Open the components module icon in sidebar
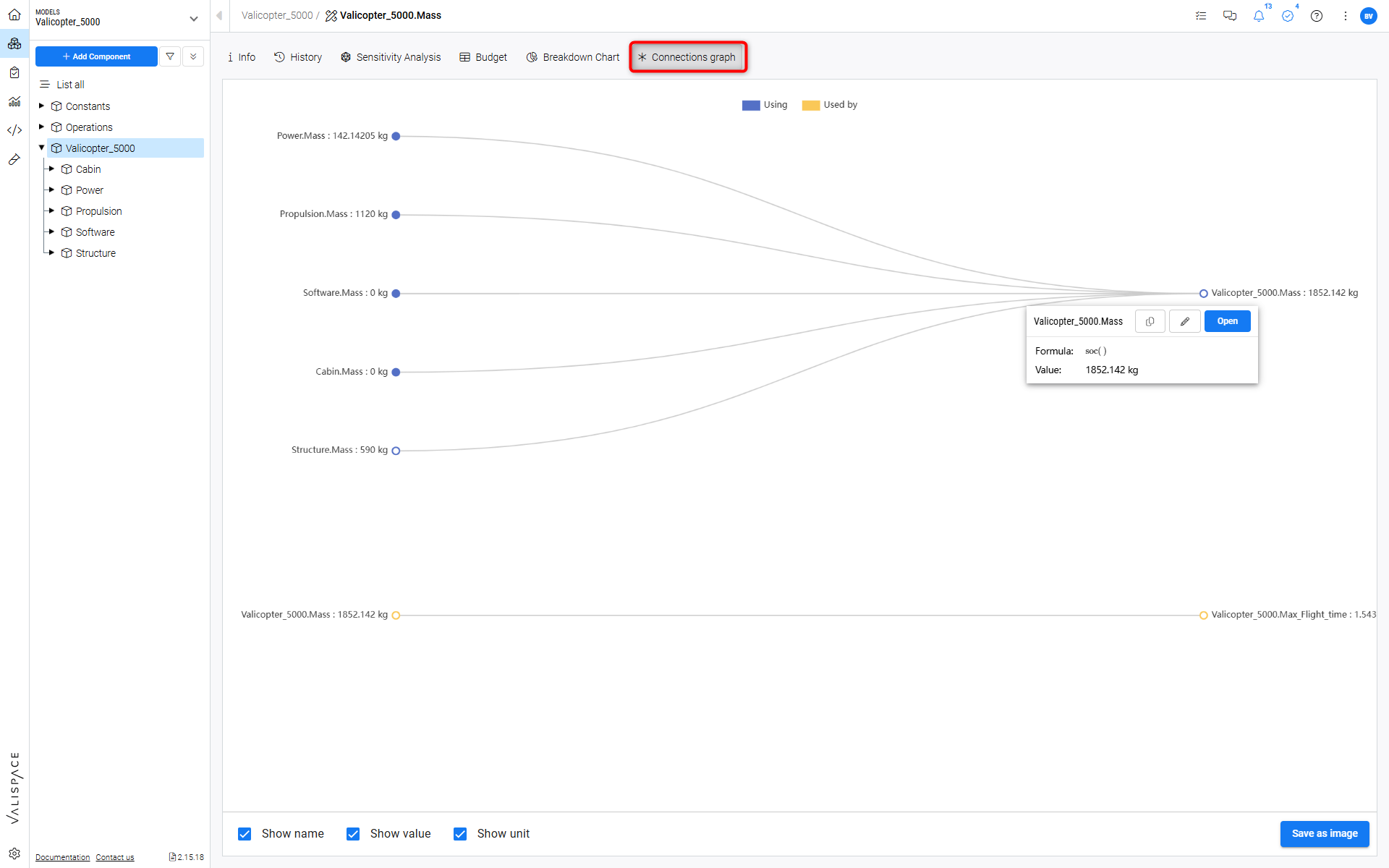Image resolution: width=1389 pixels, height=868 pixels. pyautogui.click(x=14, y=43)
